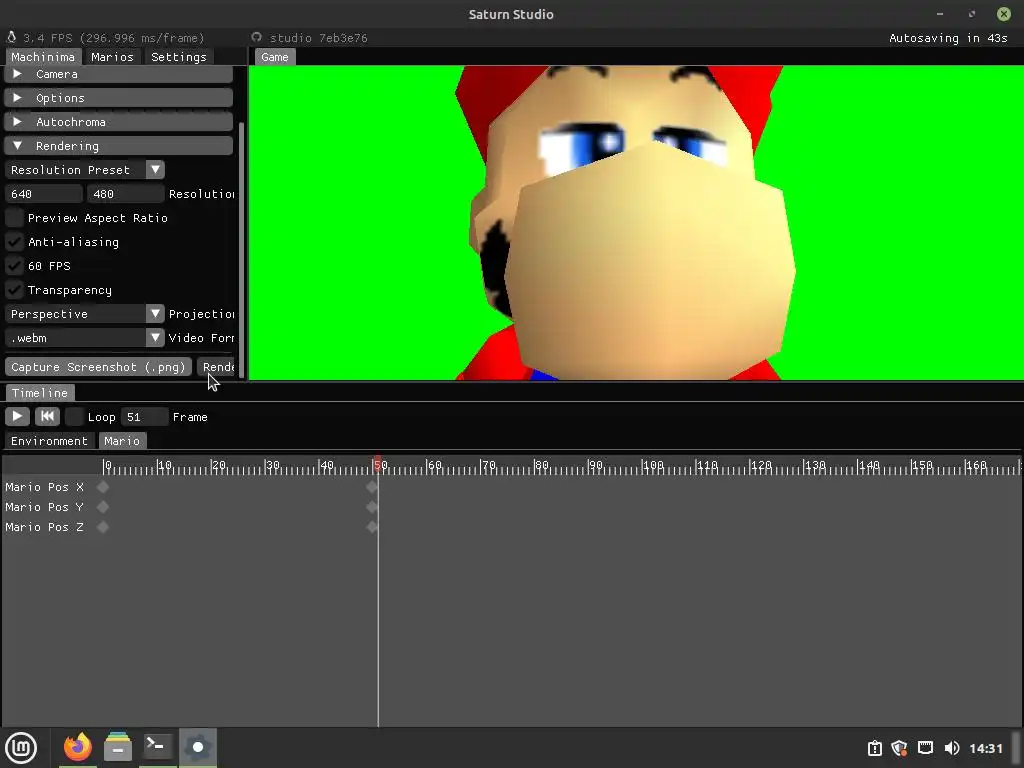The image size is (1024, 768).
Task: Launch Firefox from the taskbar
Action: (78, 746)
